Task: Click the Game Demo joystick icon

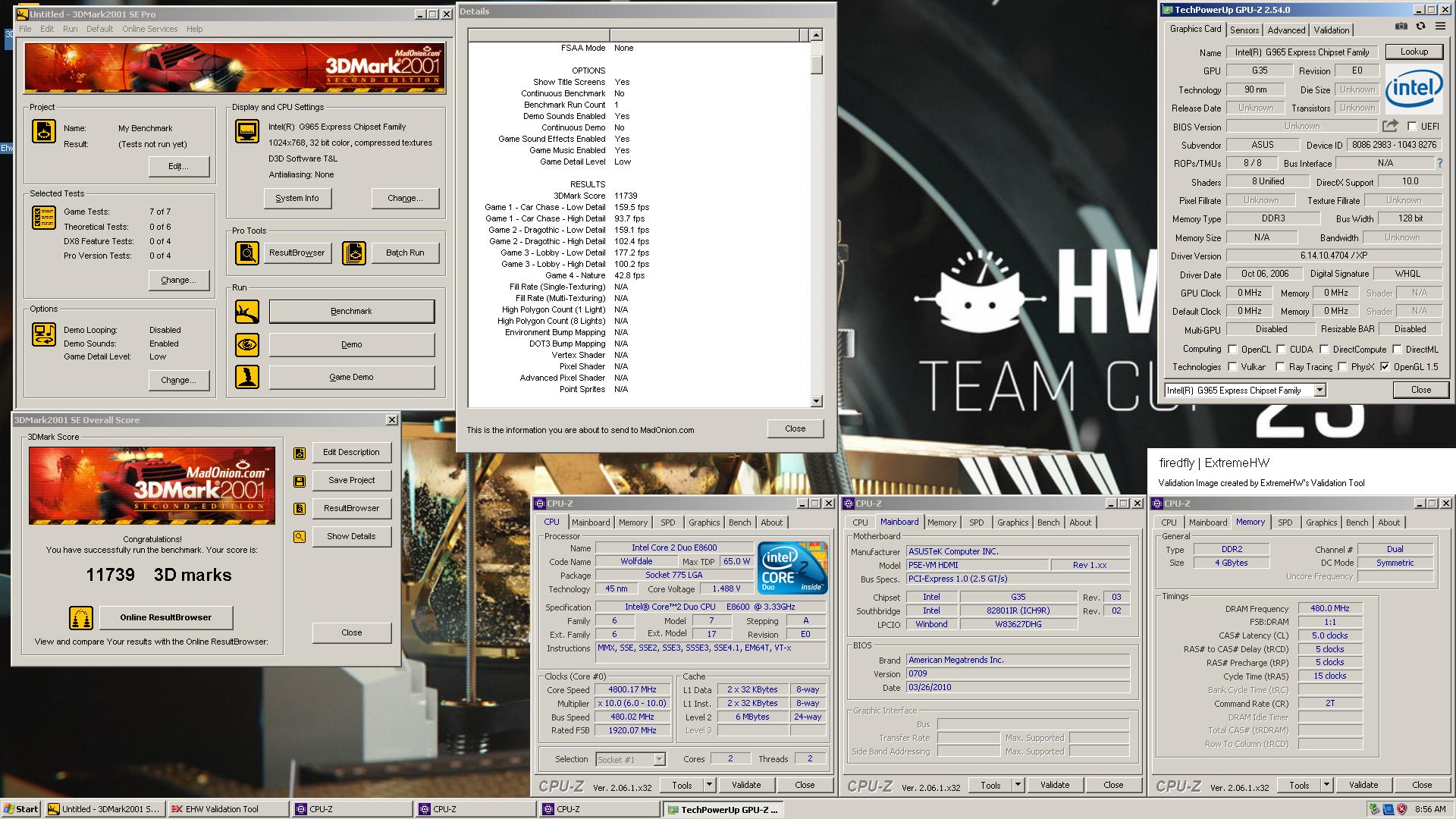Action: coord(246,377)
